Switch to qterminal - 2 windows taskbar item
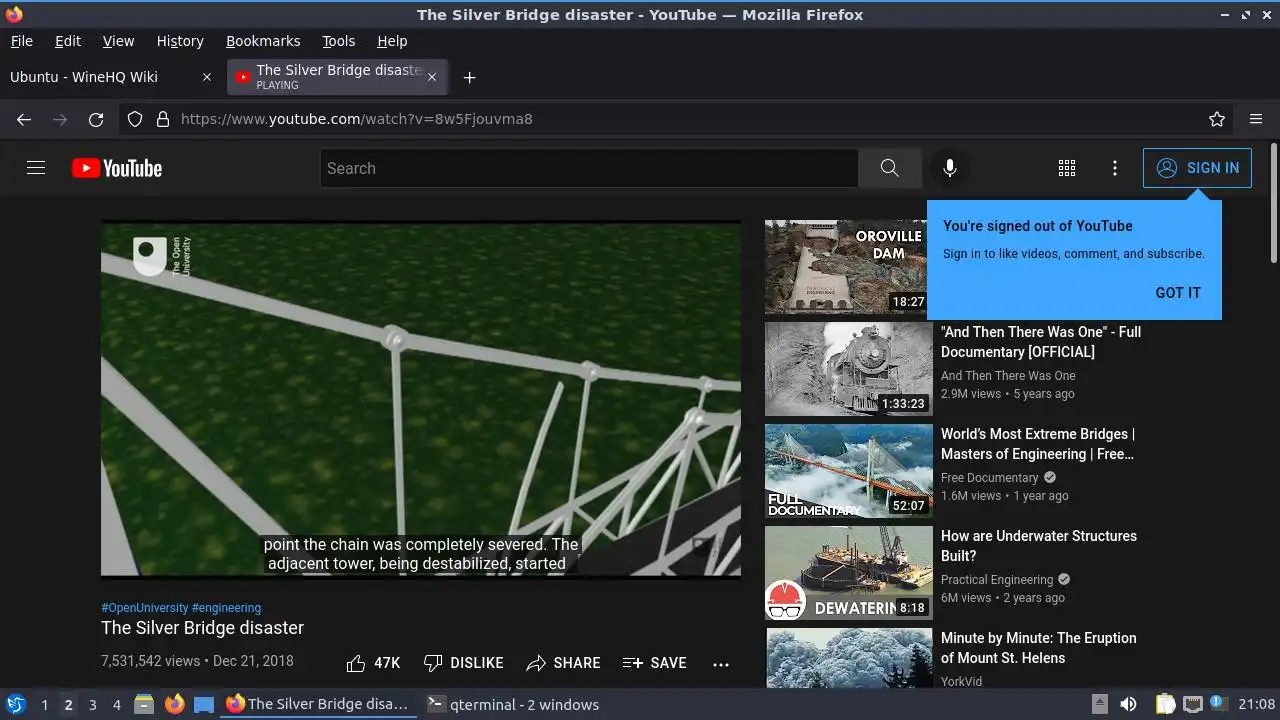Screen dimensions: 1280x720 513,704
